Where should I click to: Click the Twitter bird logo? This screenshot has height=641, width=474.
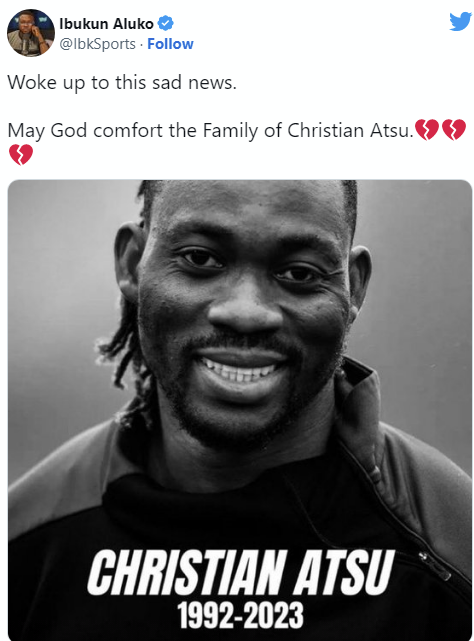click(x=460, y=22)
